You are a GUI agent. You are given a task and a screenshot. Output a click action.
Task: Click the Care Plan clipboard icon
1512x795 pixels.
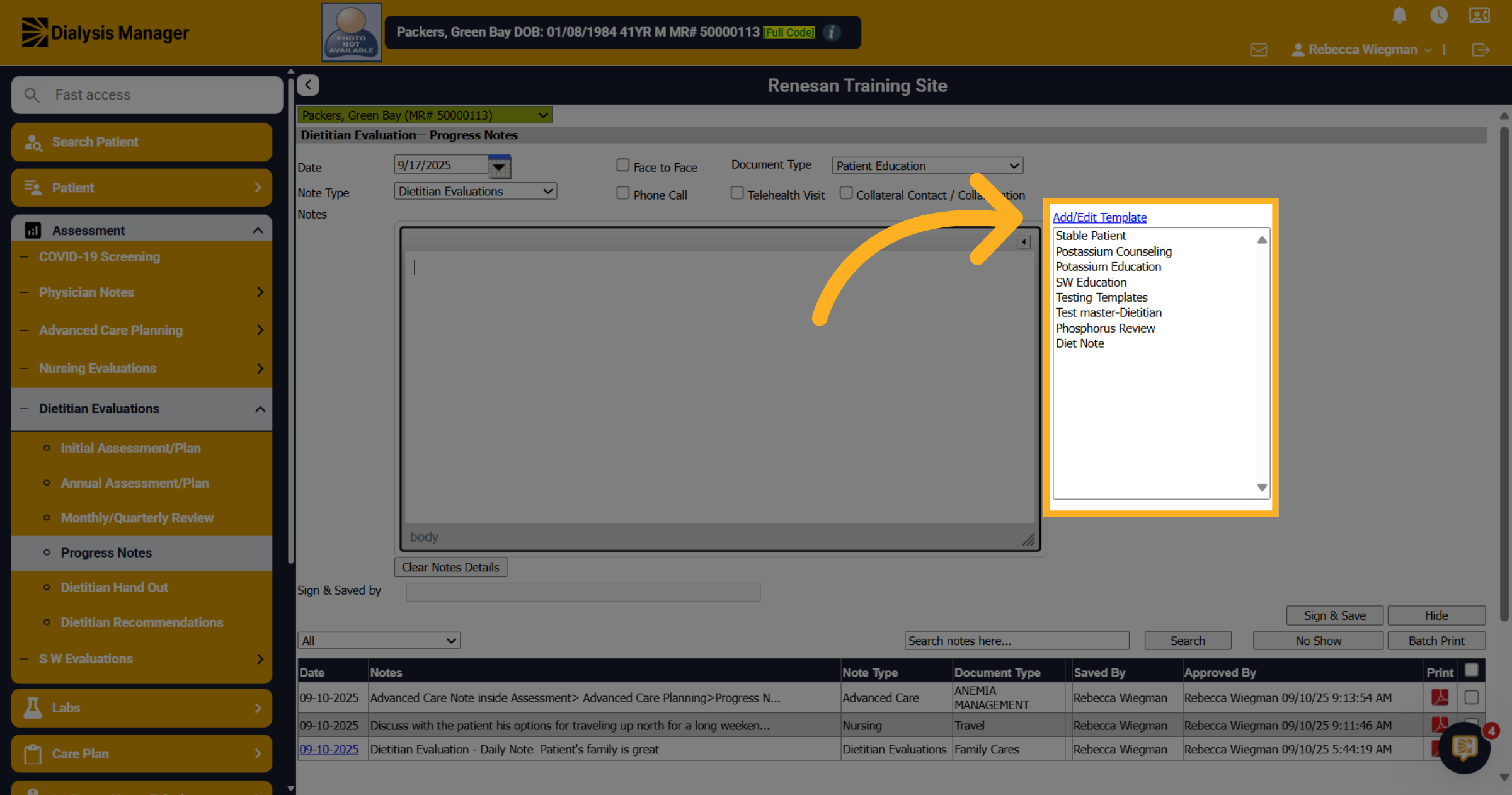[33, 753]
